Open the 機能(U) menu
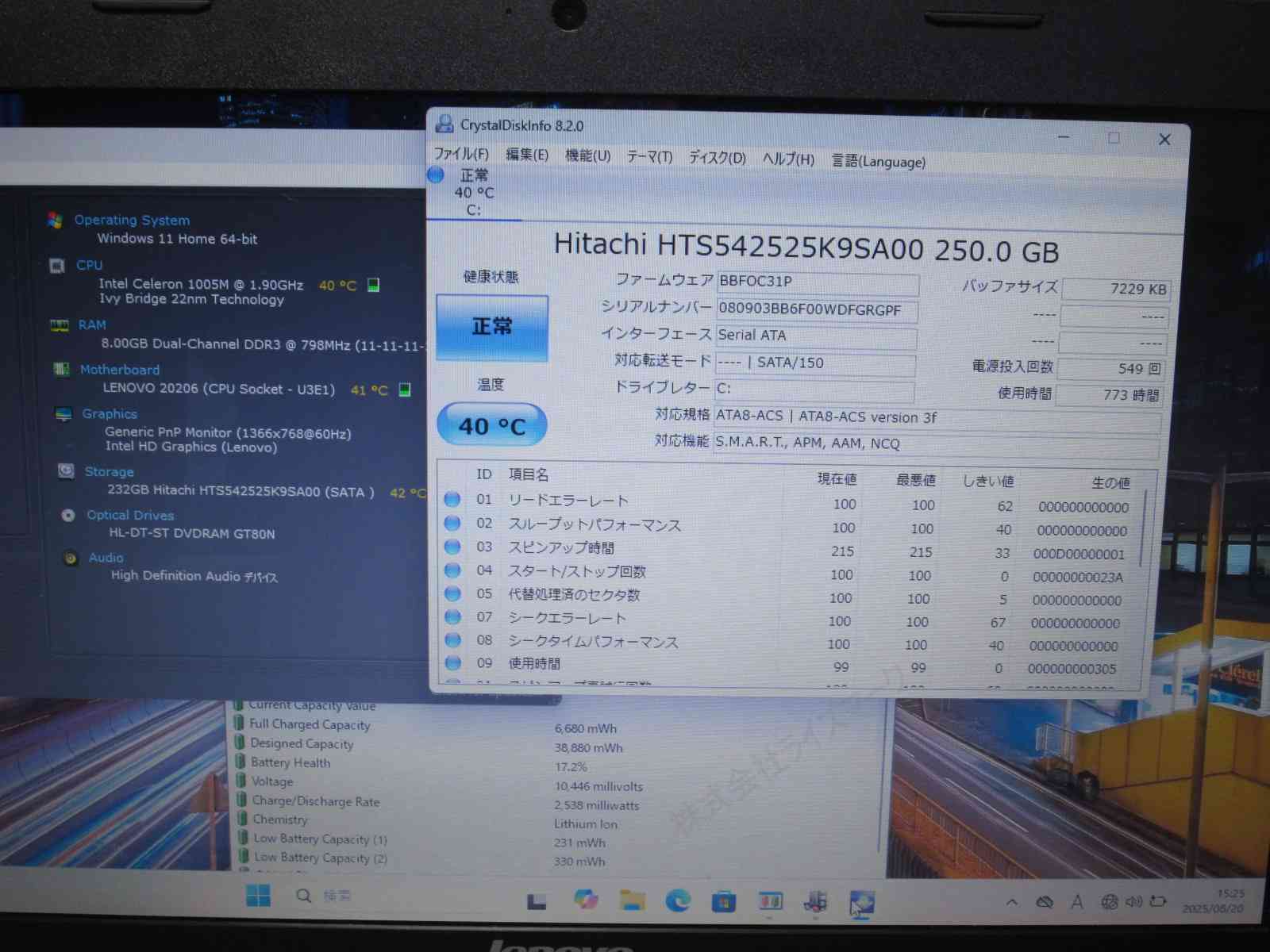 point(587,156)
